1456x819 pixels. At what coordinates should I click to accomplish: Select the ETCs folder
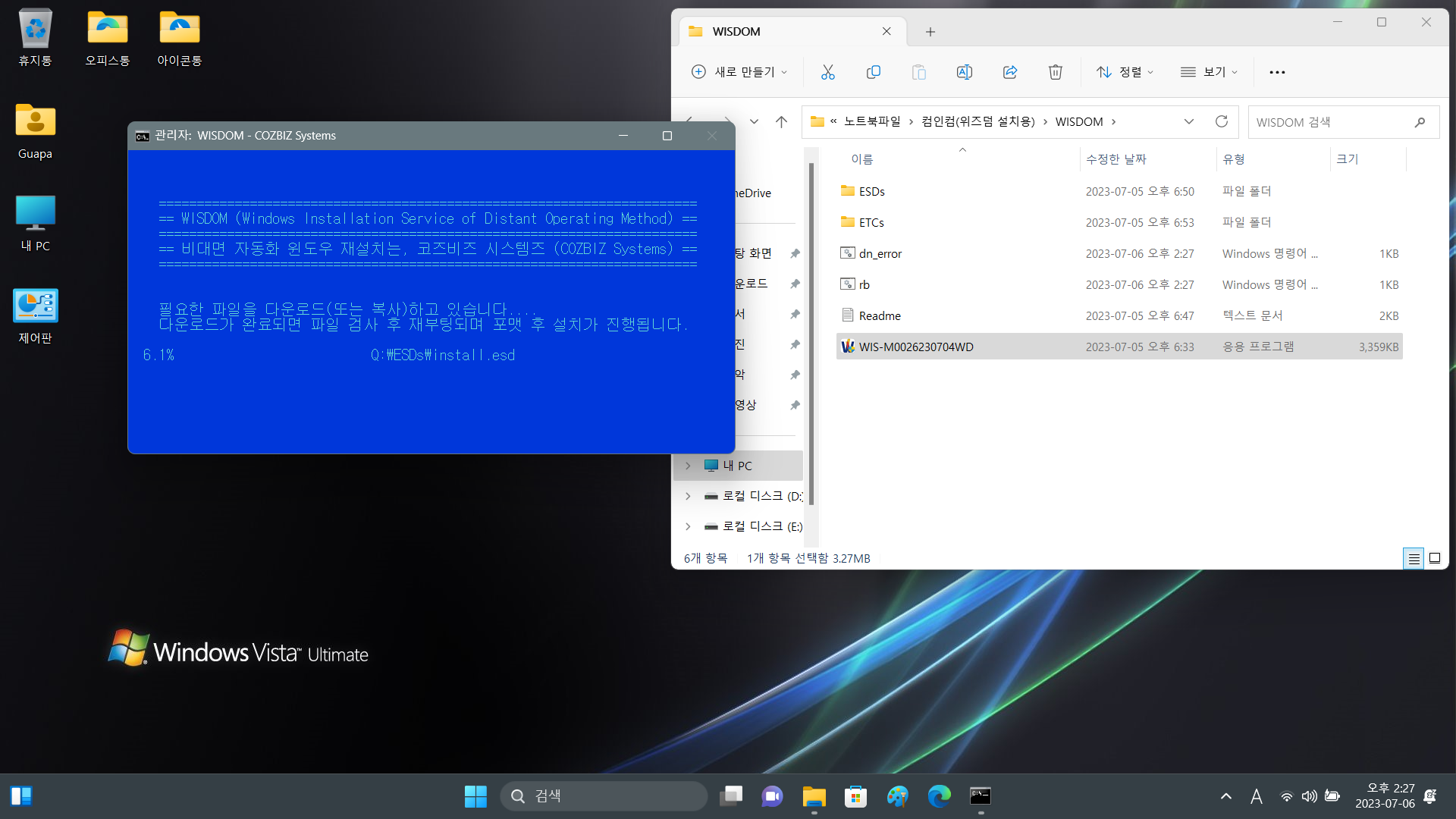pos(1119,222)
